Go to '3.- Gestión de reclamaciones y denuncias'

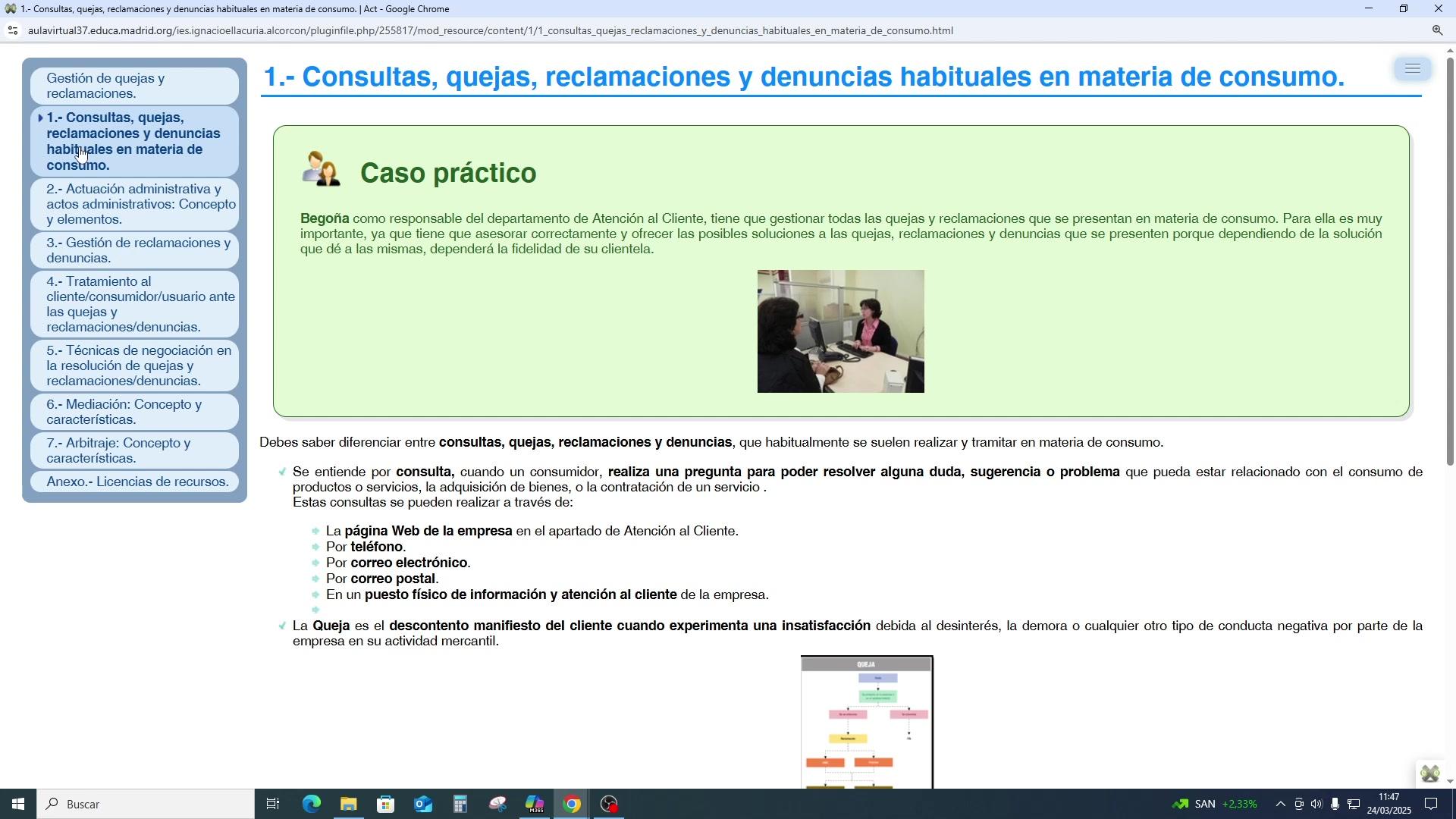coord(138,250)
